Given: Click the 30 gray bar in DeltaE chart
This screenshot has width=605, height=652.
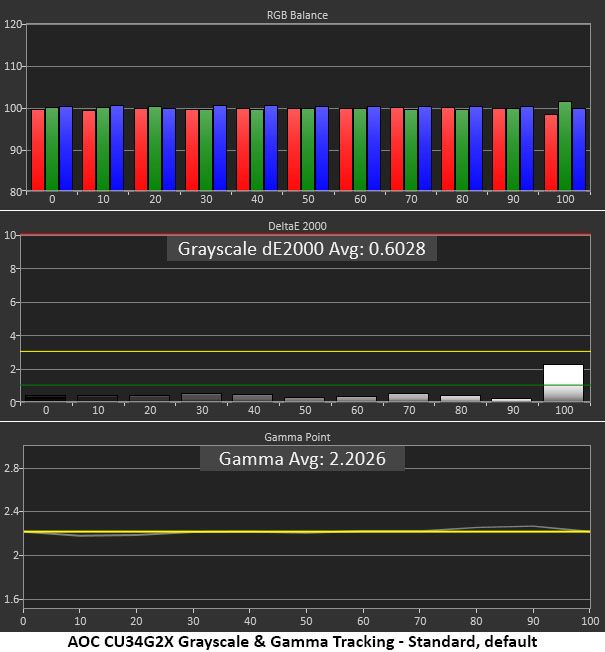Looking at the screenshot, I should (202, 398).
